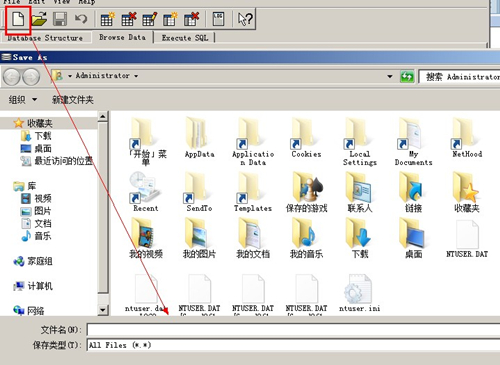
Task: Click the green refresh button
Action: tap(407, 77)
